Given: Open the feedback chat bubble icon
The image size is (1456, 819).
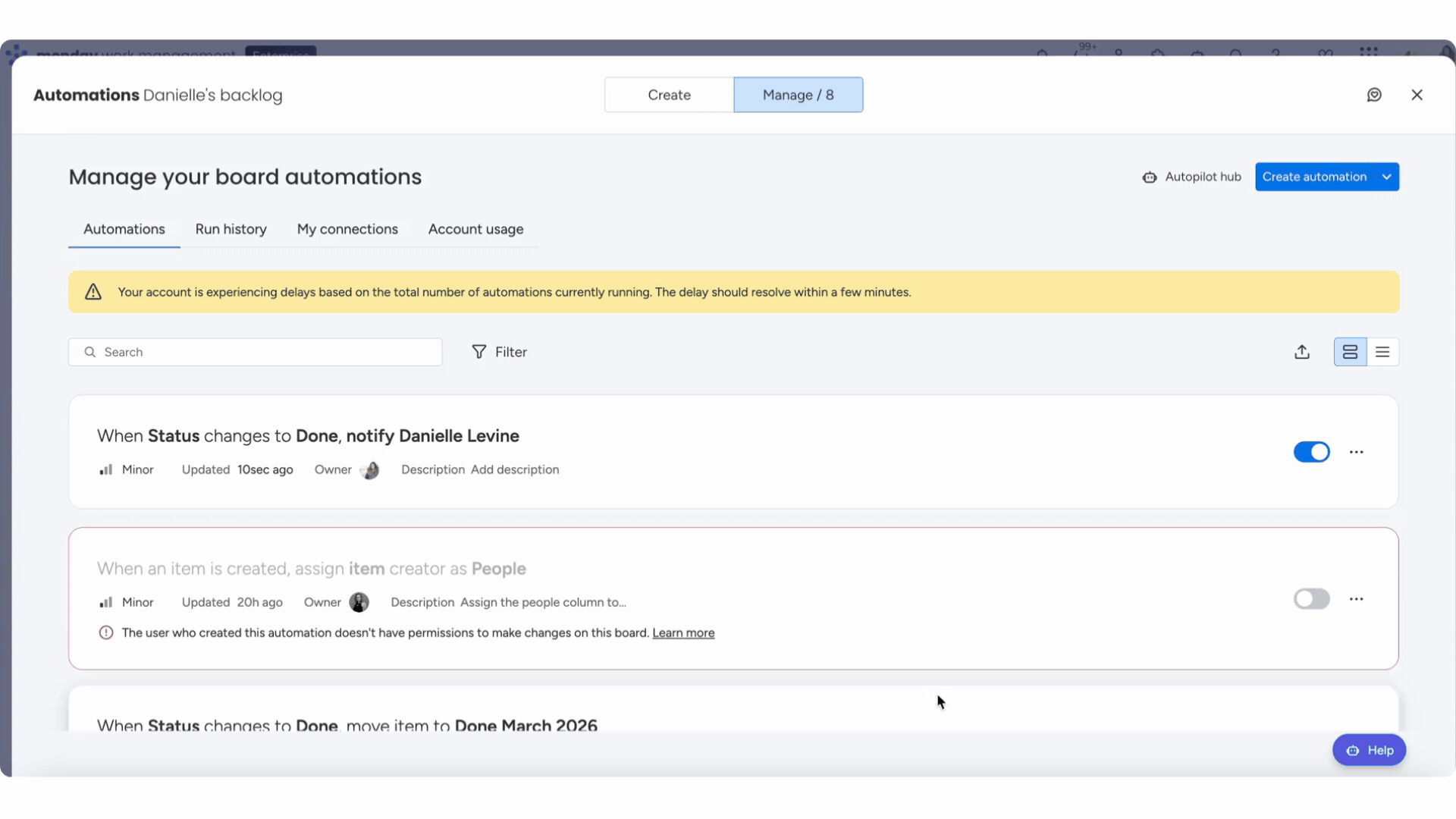Looking at the screenshot, I should point(1374,95).
